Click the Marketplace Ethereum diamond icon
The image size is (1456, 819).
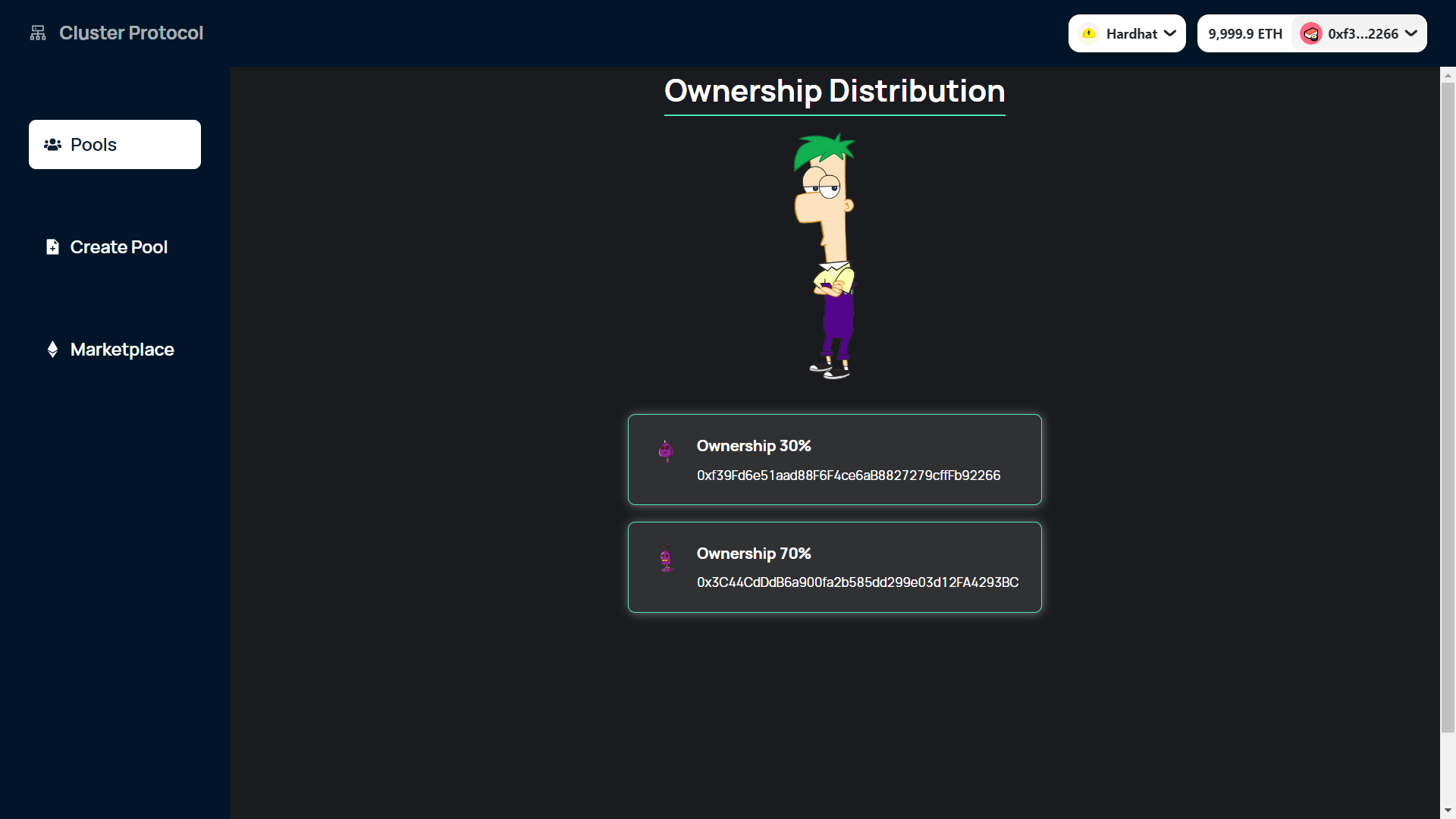pos(52,350)
